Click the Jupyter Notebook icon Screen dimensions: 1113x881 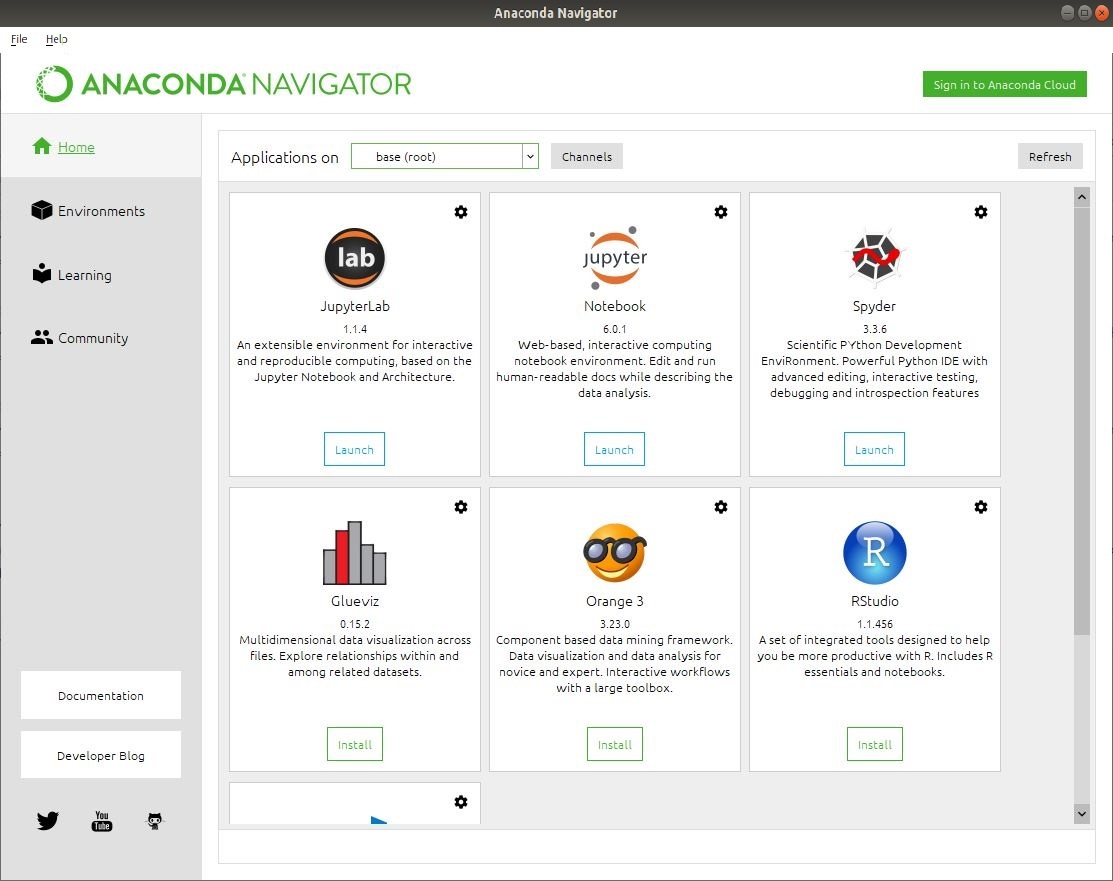pyautogui.click(x=614, y=256)
